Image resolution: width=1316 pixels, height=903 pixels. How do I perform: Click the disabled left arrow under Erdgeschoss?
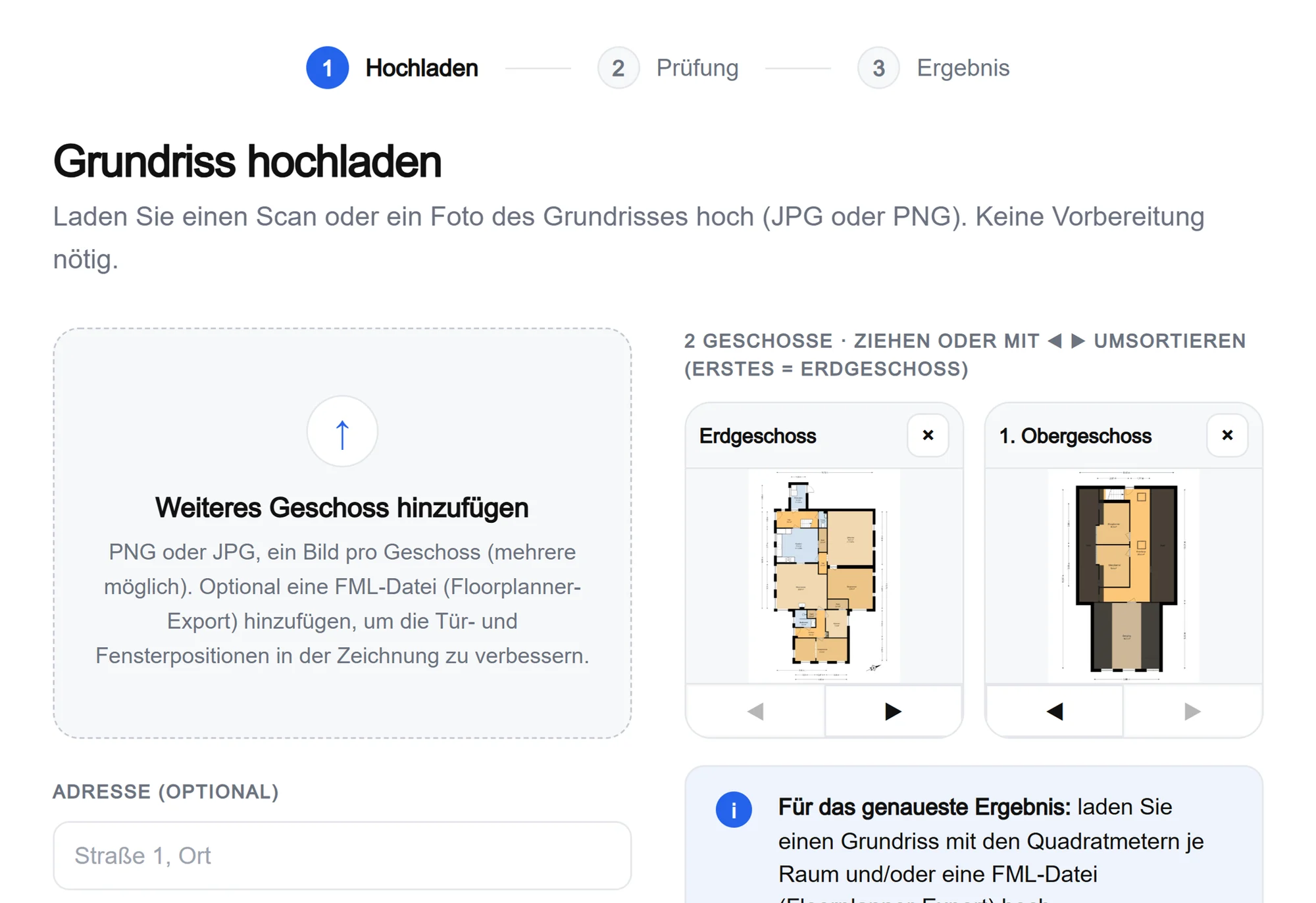tap(755, 711)
